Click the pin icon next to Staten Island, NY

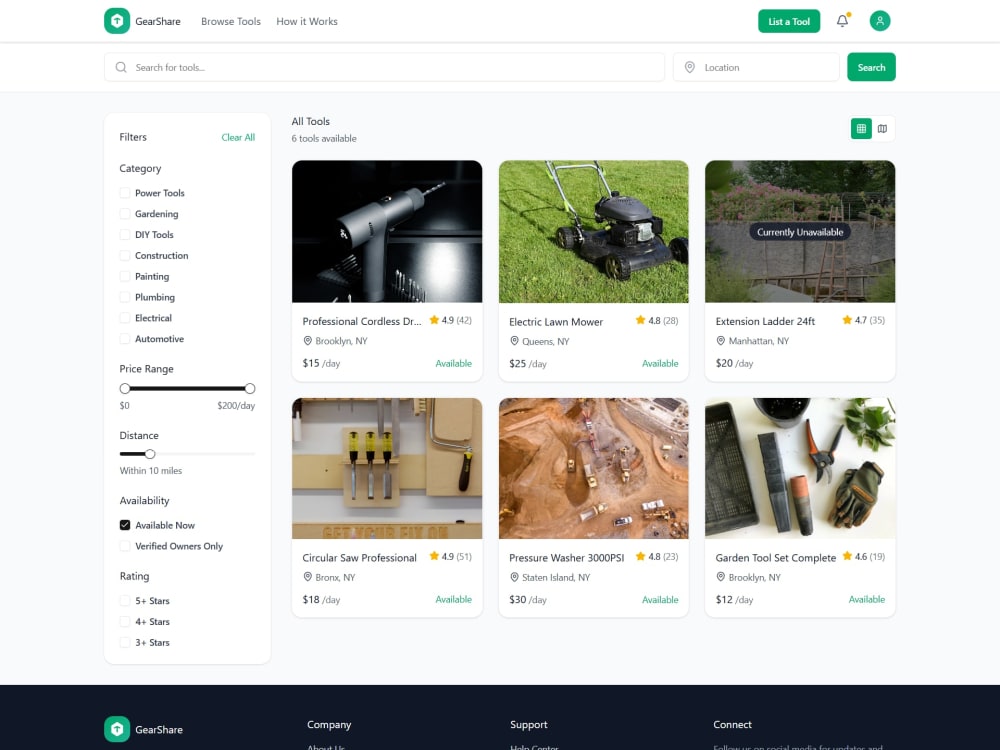[514, 577]
